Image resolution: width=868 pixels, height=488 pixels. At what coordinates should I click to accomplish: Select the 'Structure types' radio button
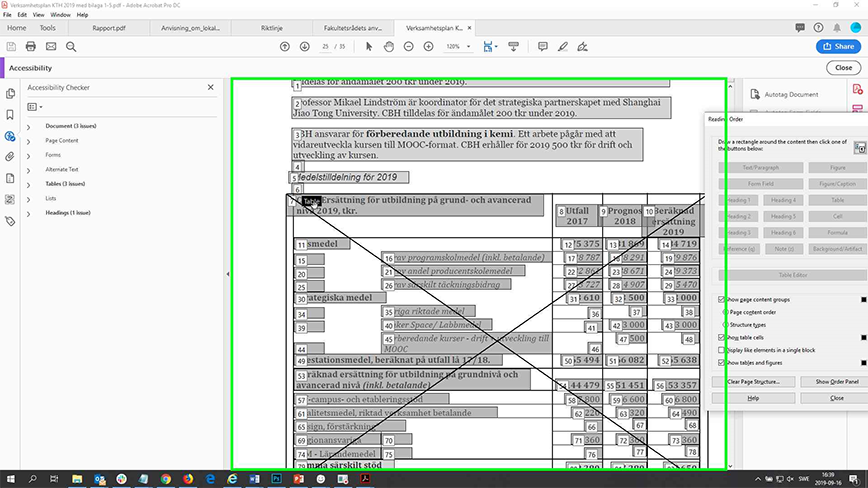[725, 325]
